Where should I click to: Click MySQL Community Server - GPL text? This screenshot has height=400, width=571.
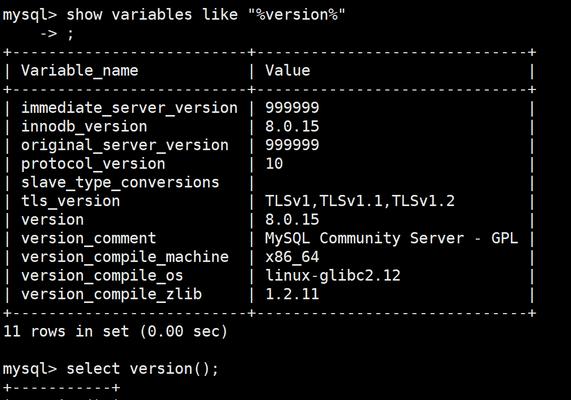point(391,238)
